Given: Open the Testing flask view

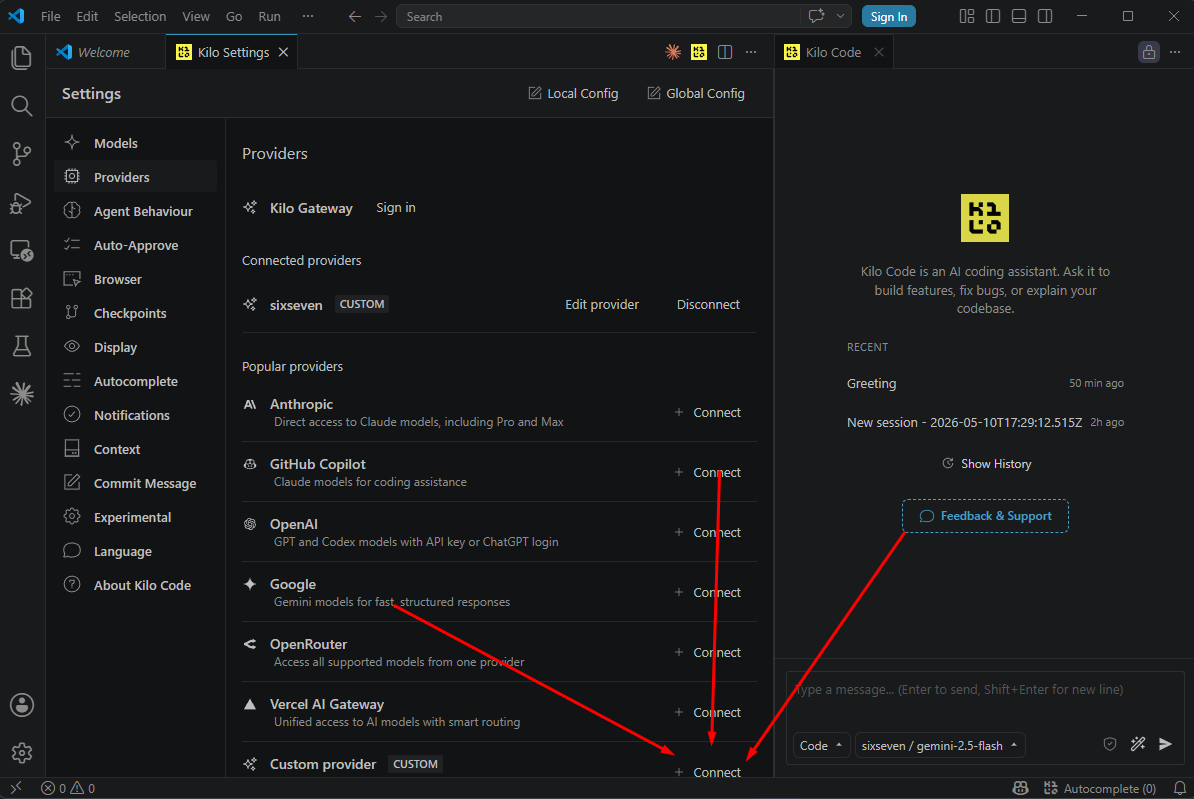Looking at the screenshot, I should point(21,346).
